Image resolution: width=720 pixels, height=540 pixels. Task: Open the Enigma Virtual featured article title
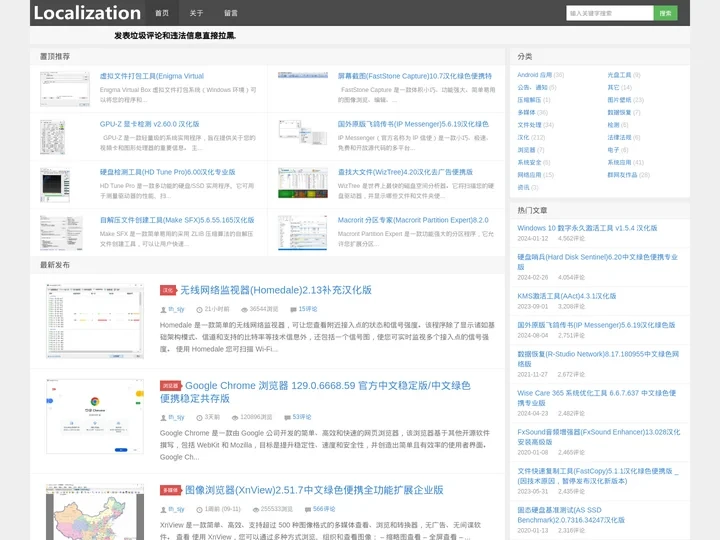[x=152, y=76]
